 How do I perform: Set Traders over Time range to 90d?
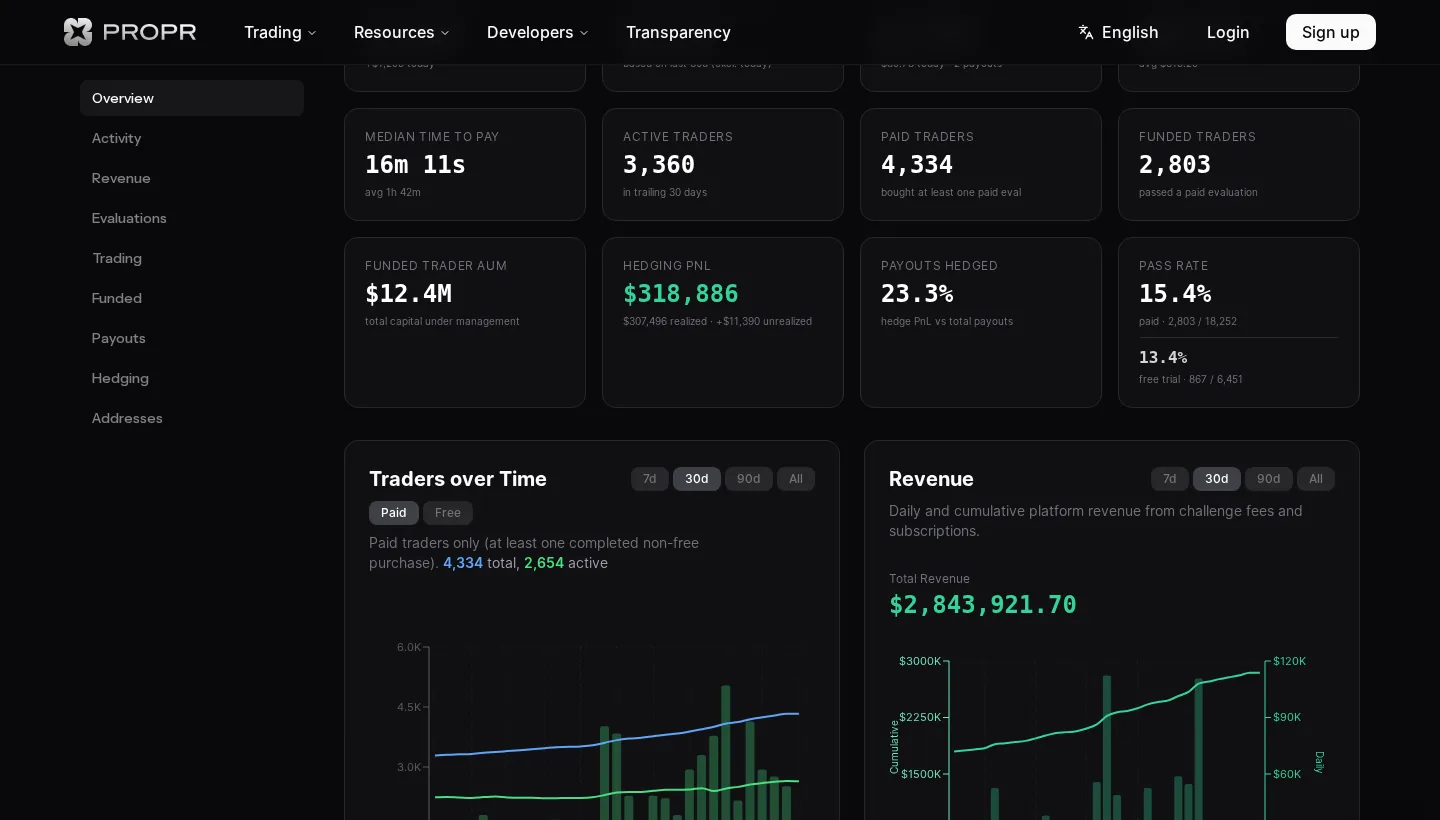(749, 479)
